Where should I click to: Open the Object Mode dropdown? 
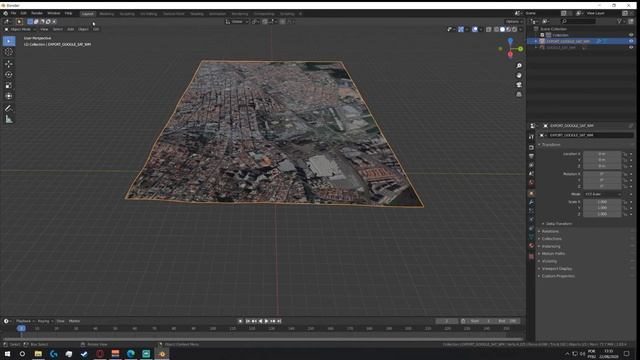coord(20,29)
